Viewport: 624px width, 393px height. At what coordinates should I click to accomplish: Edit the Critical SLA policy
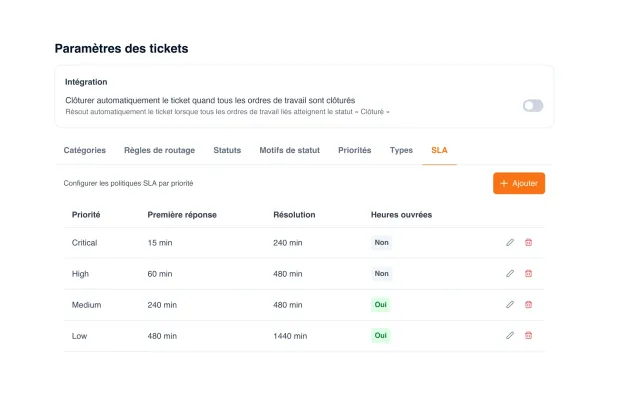point(510,242)
